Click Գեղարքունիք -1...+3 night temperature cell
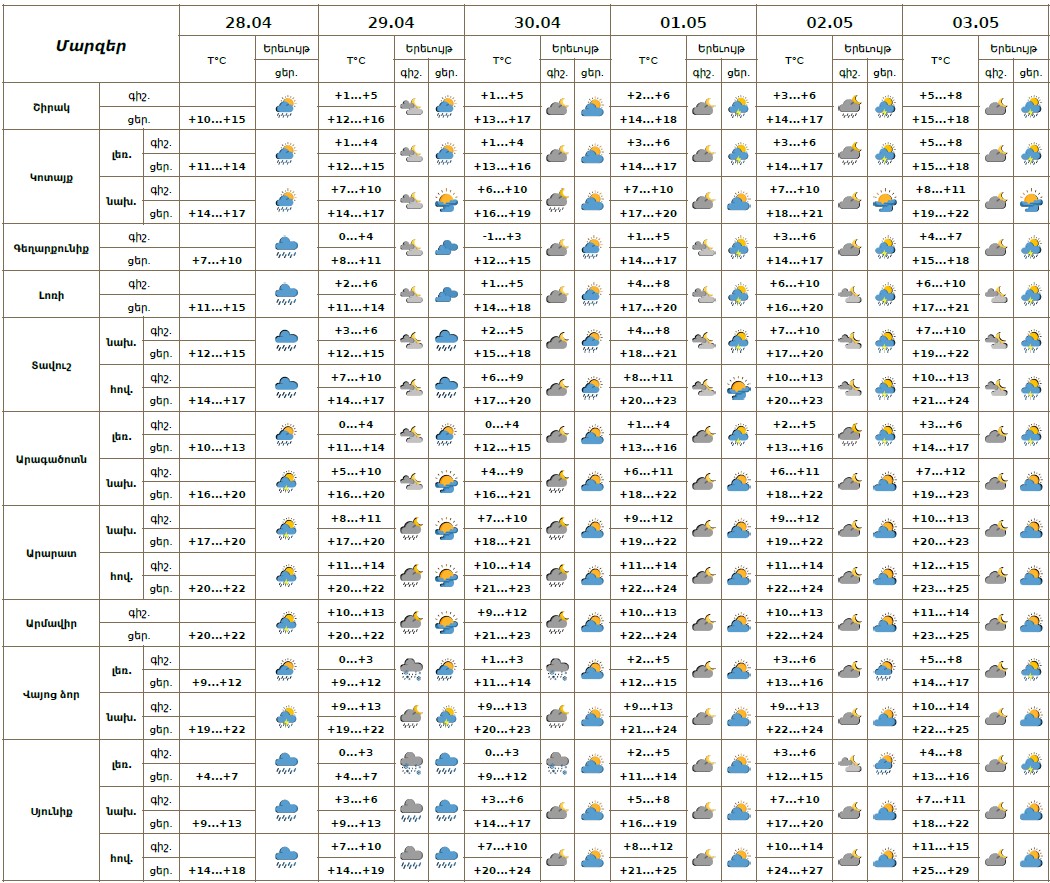The width and height of the screenshot is (1050, 883). coord(502,236)
